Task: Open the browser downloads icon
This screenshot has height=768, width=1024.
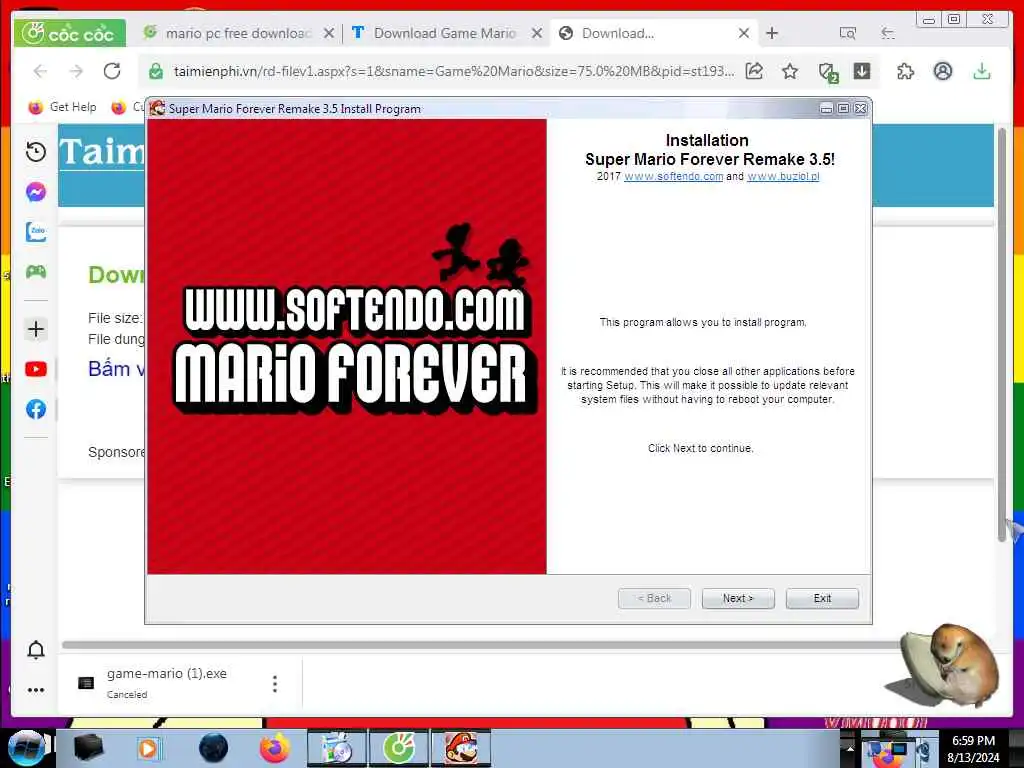Action: (982, 71)
